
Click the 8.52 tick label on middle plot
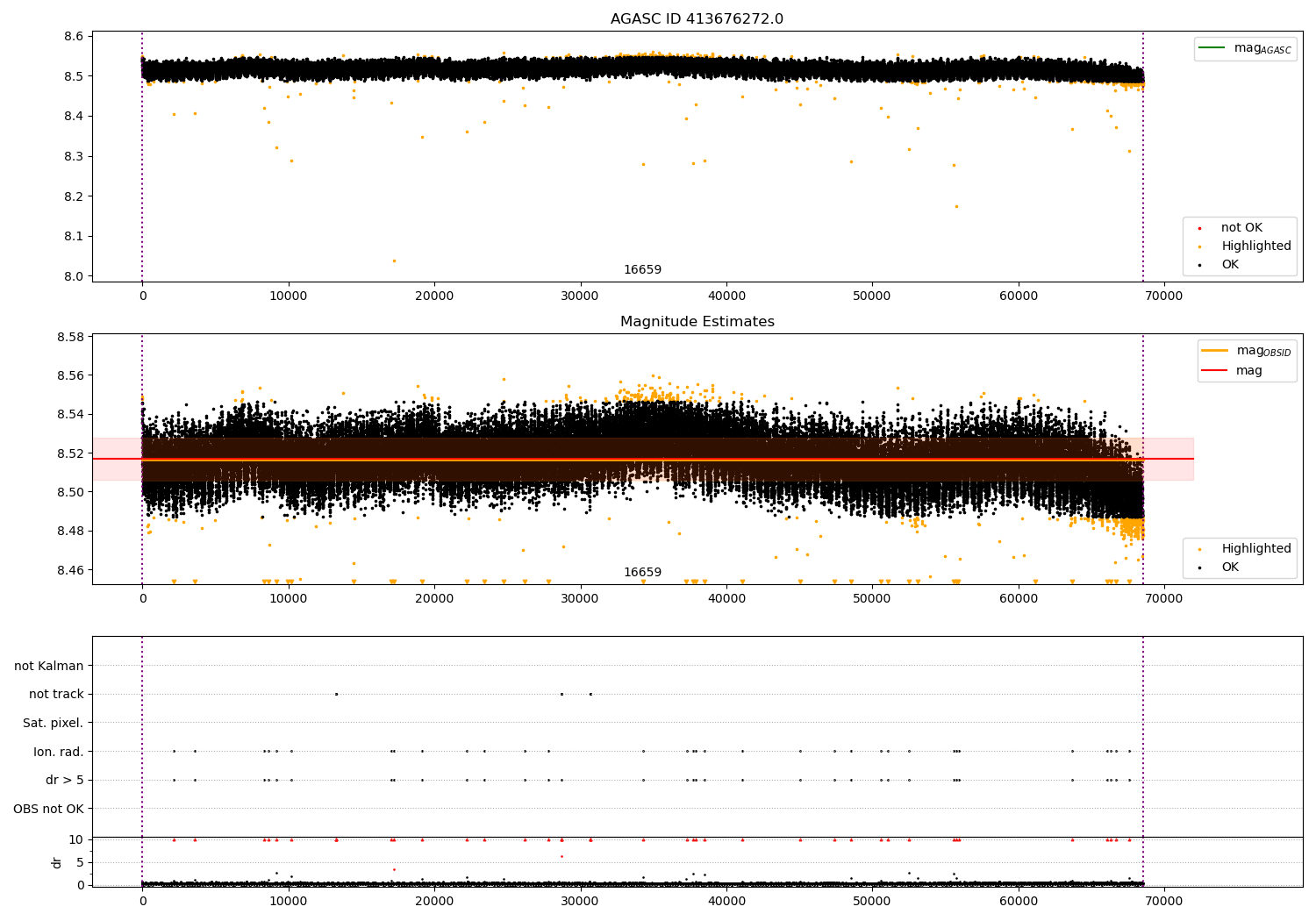(x=70, y=454)
